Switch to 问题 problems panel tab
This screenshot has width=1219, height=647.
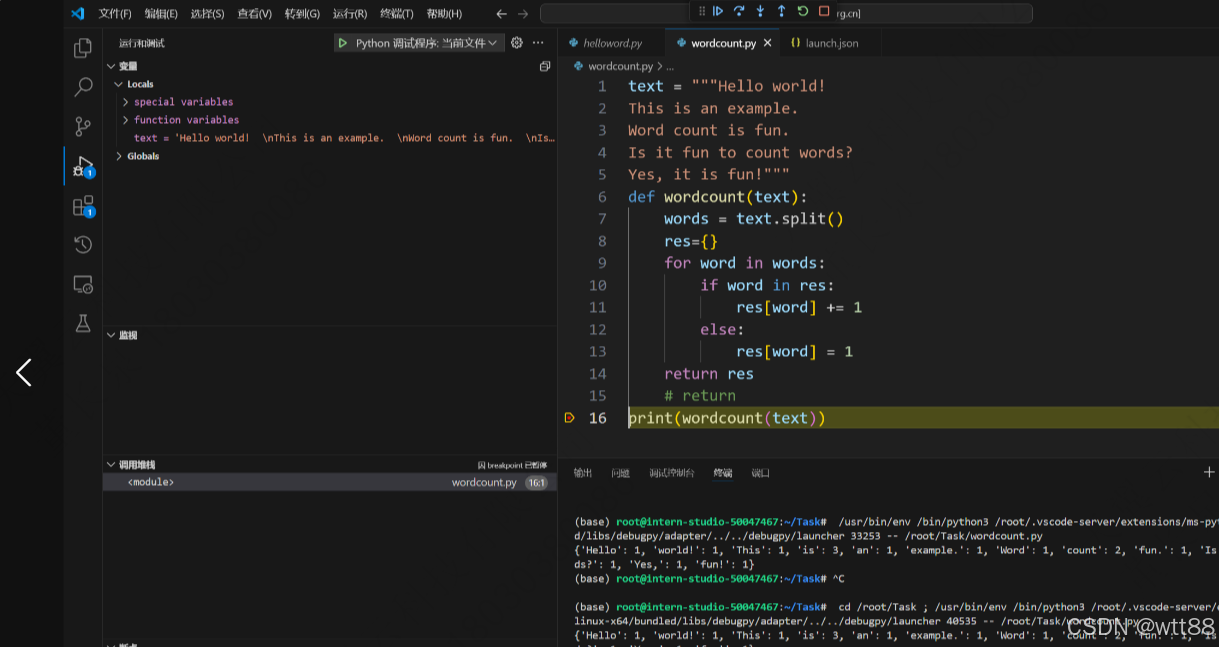point(621,472)
